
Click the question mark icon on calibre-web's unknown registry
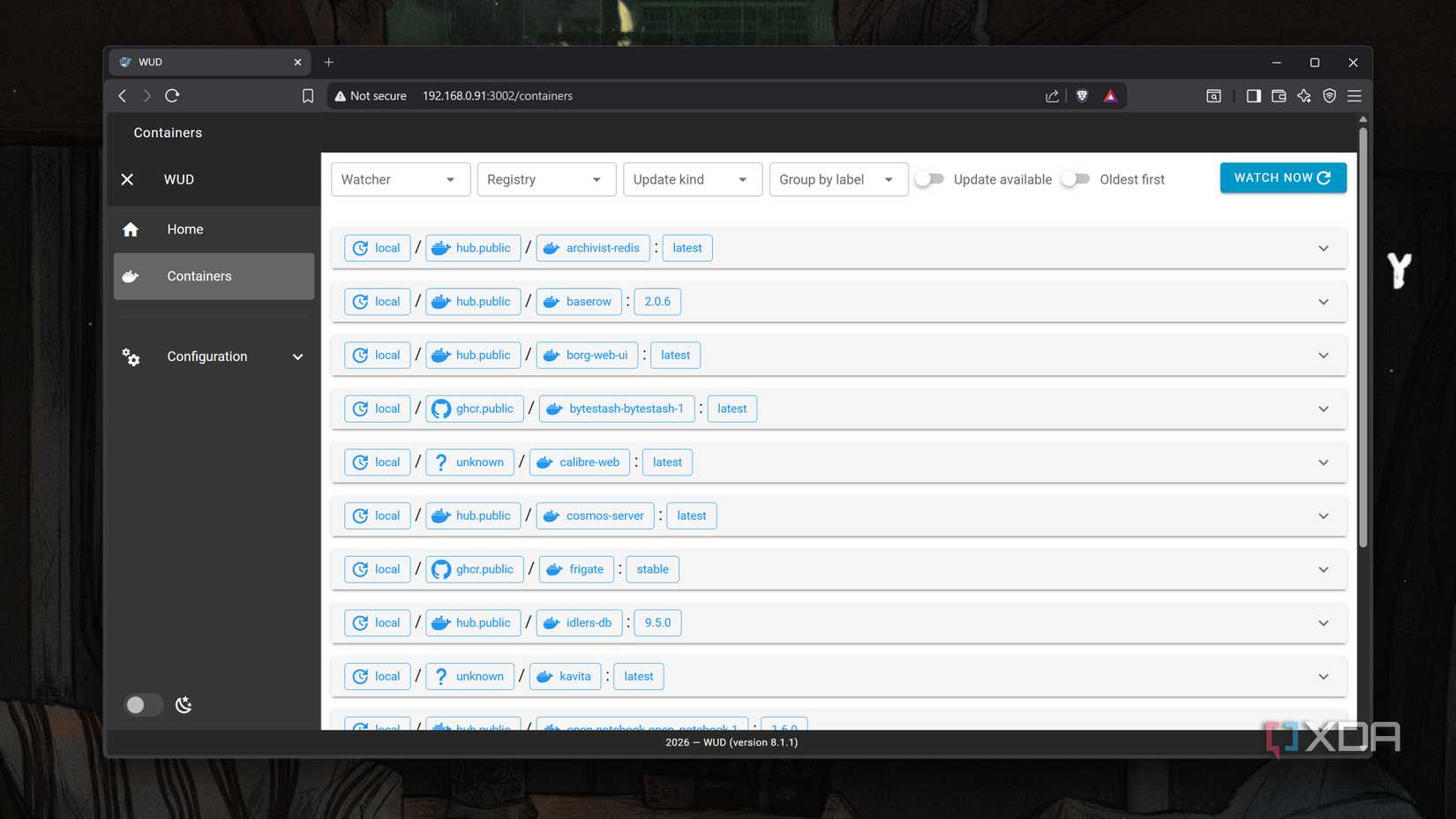[440, 462]
